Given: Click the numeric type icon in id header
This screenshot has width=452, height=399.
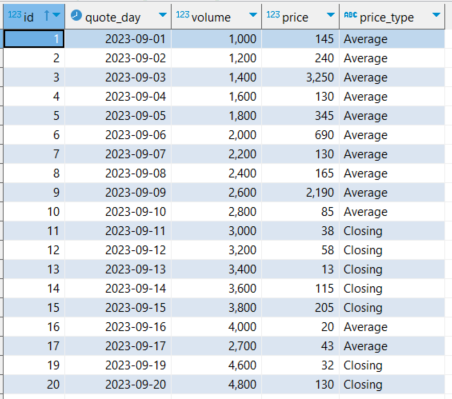Looking at the screenshot, I should click(15, 15).
